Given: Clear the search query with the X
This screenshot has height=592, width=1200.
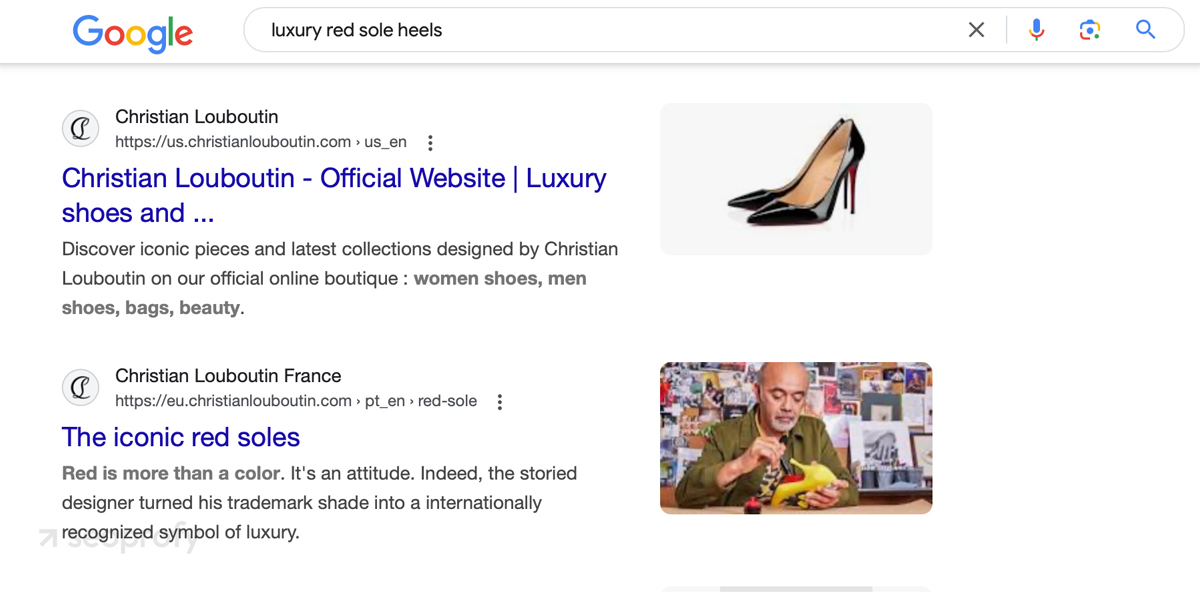Looking at the screenshot, I should point(977,30).
